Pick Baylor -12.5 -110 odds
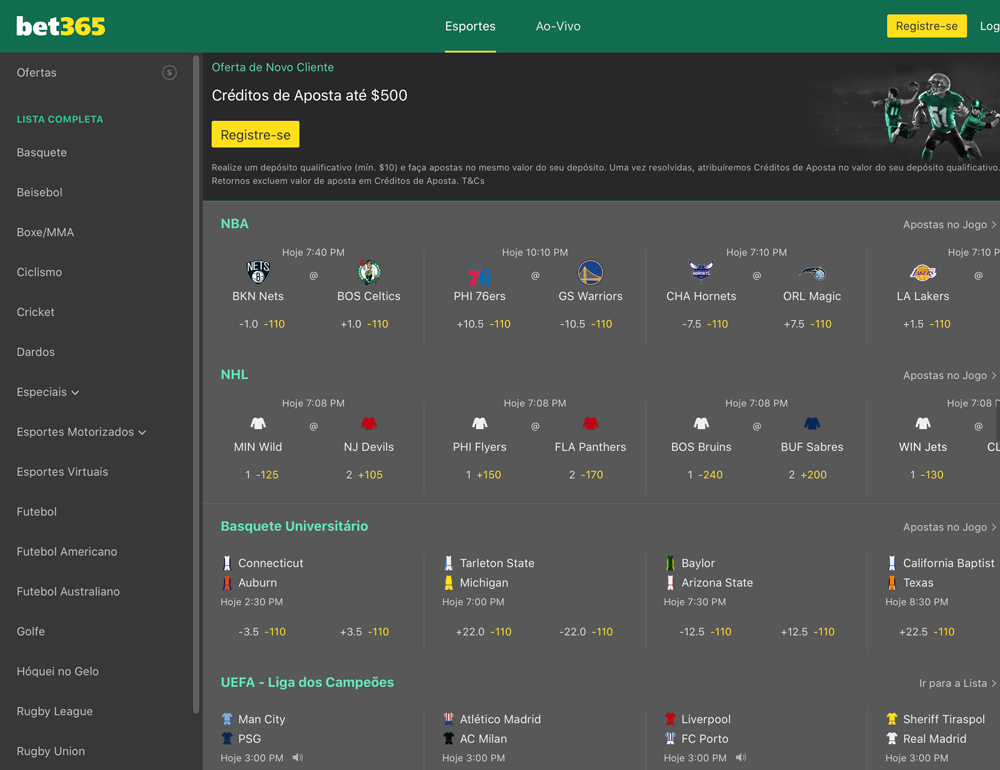 pyautogui.click(x=705, y=632)
